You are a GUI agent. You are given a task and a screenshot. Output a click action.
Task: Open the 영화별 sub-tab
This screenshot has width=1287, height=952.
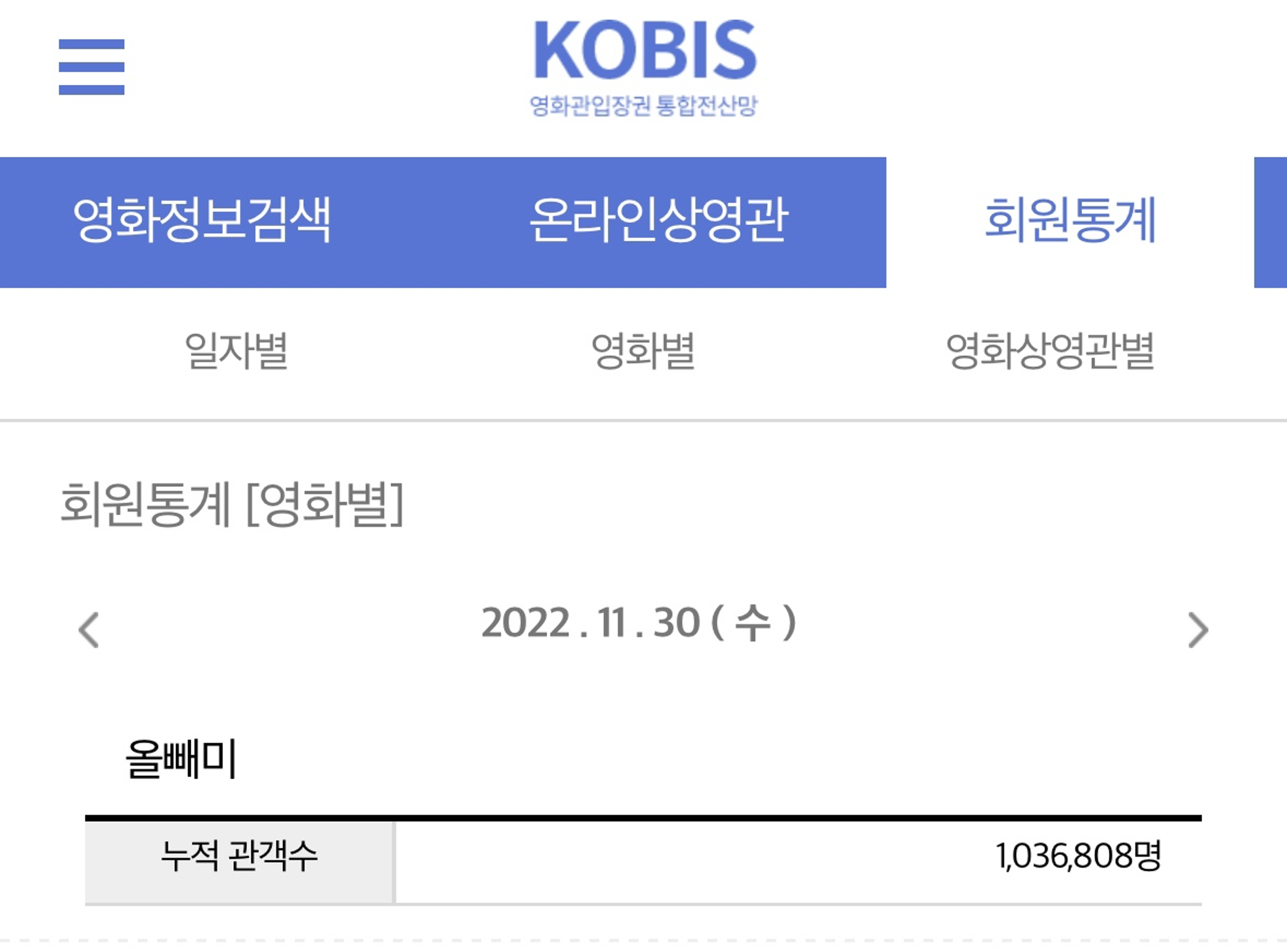[643, 351]
